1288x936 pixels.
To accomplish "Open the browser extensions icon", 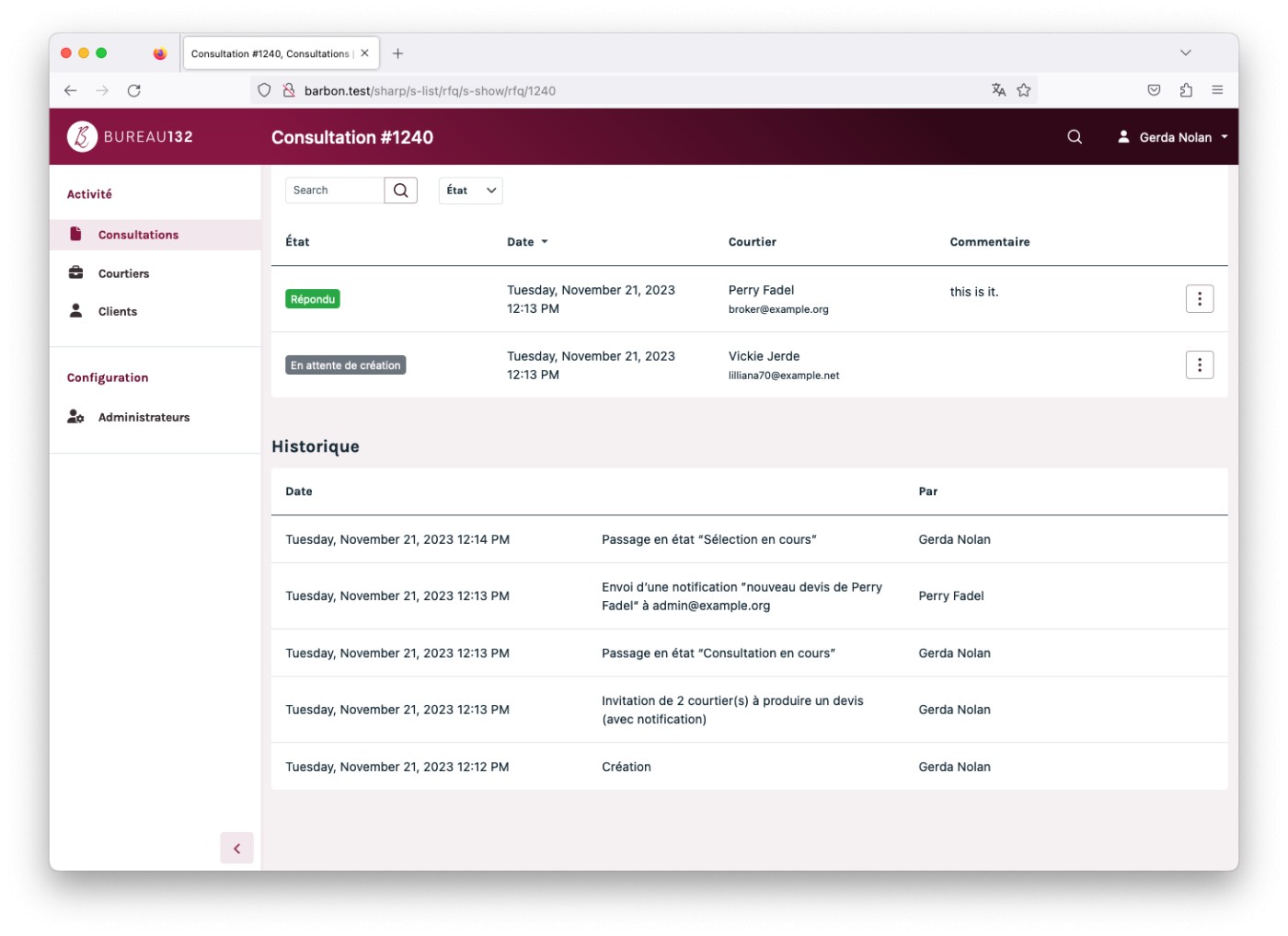I will click(x=1185, y=90).
